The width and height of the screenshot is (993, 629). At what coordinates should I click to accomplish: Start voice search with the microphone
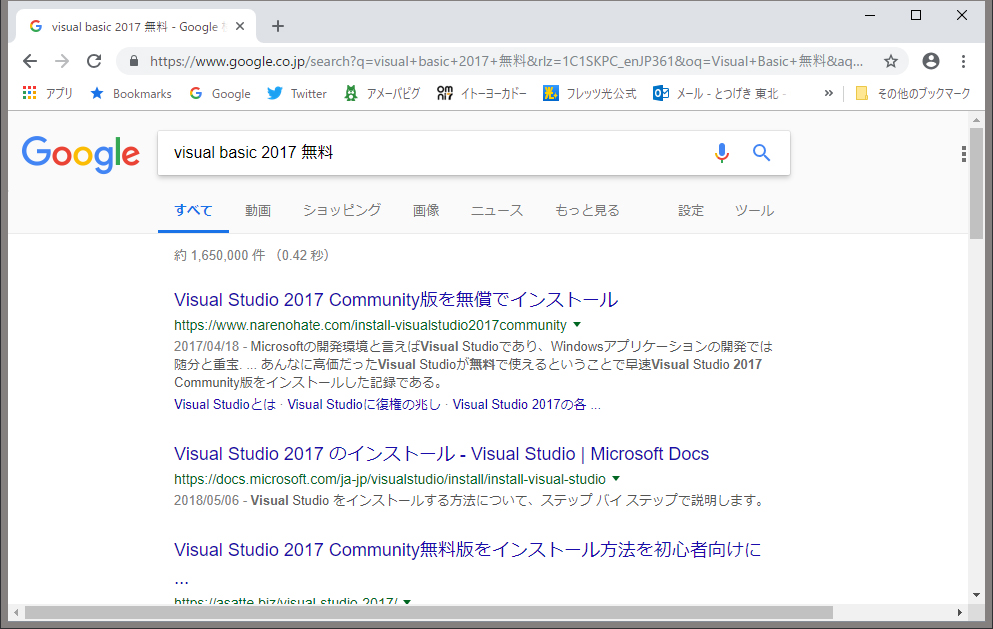pos(721,153)
